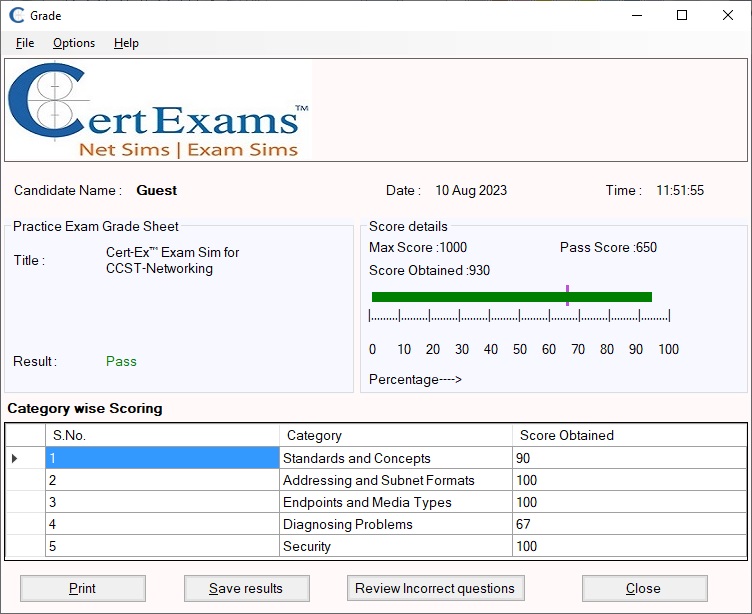
Task: Click the Save results button
Action: tap(247, 588)
